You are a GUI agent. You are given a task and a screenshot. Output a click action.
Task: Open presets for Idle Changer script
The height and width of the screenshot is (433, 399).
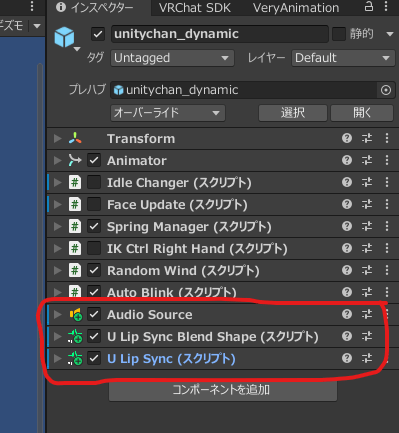(x=367, y=182)
